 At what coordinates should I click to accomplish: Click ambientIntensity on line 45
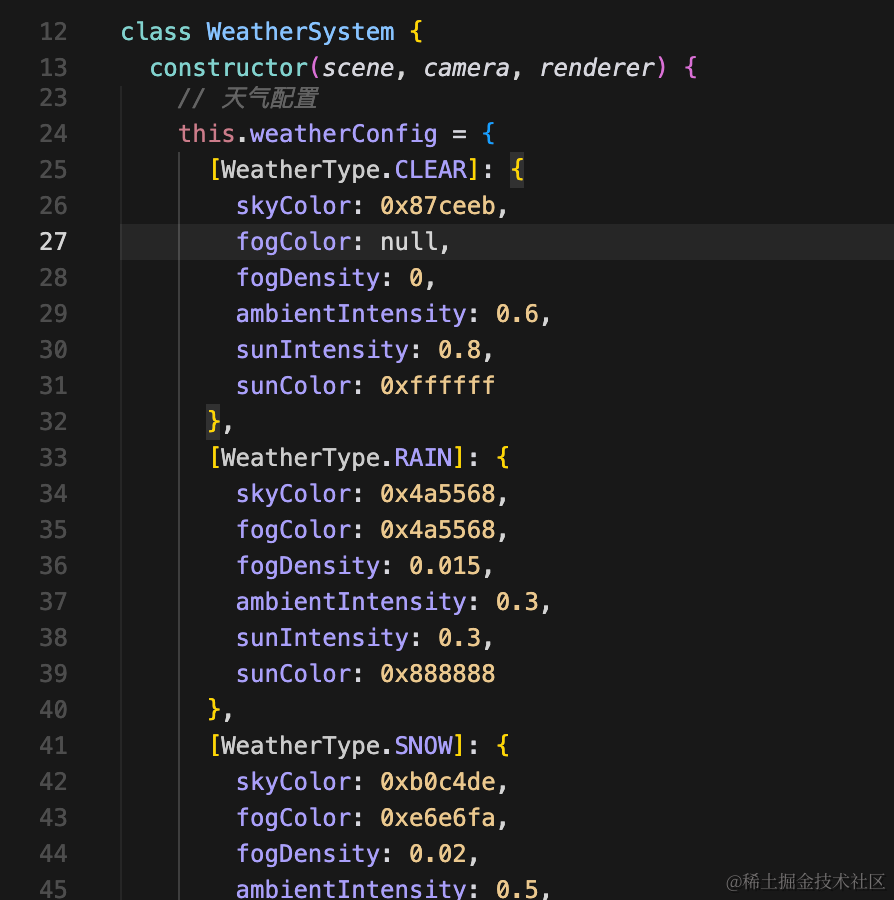click(x=351, y=889)
